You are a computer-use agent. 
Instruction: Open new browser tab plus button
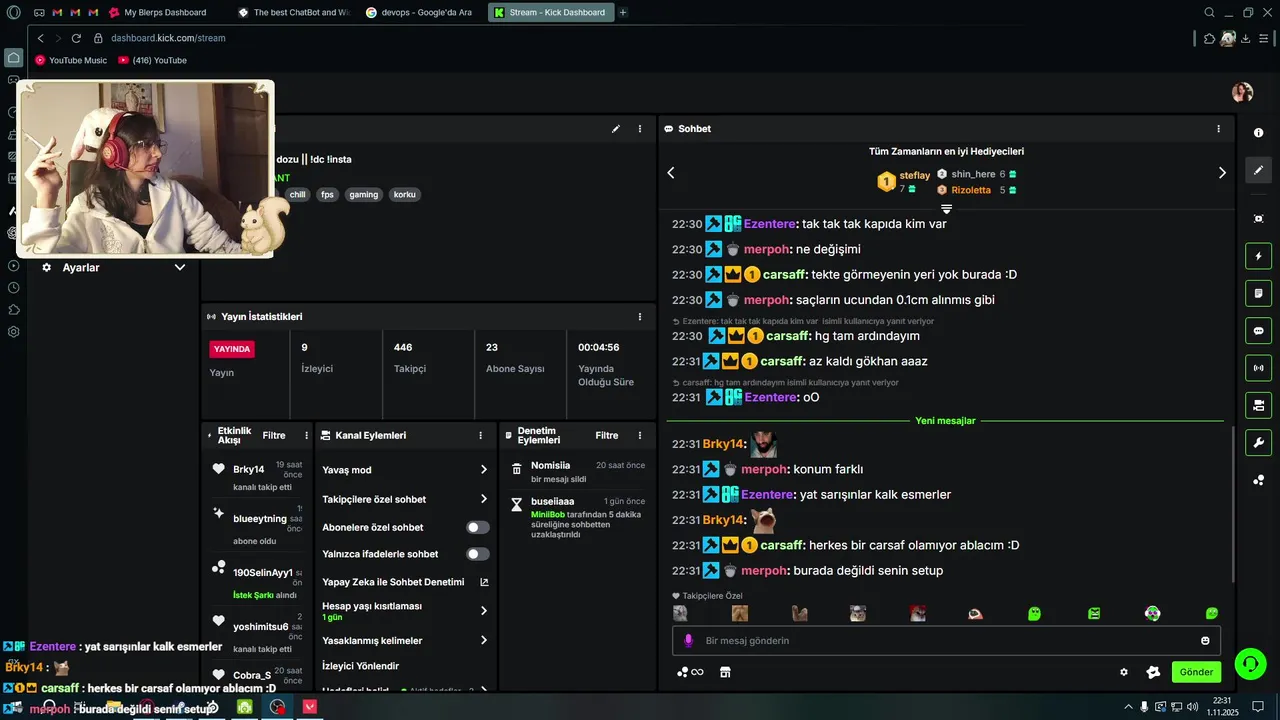tap(623, 12)
